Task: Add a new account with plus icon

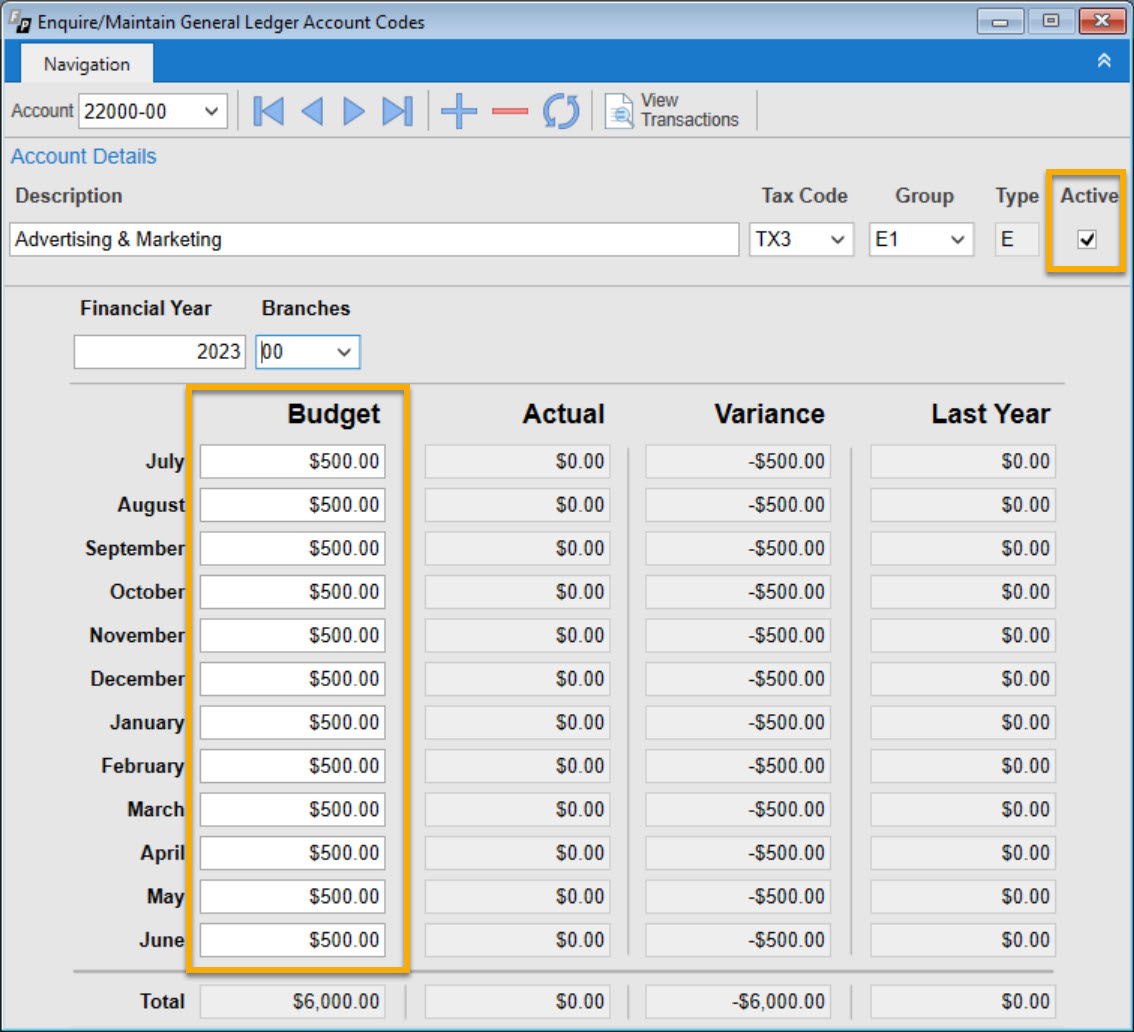Action: coord(459,111)
